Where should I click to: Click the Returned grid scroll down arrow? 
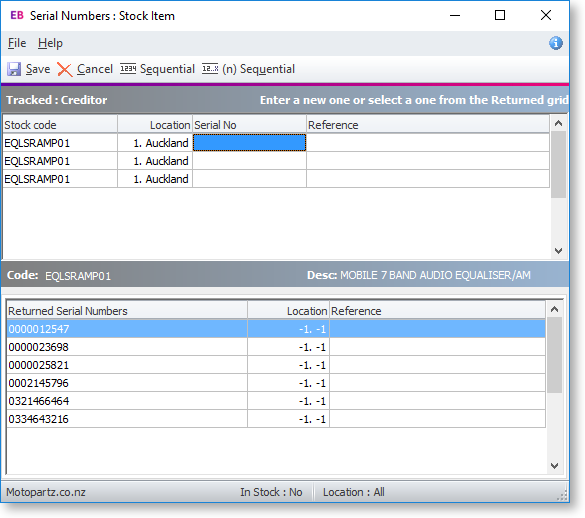[x=554, y=466]
